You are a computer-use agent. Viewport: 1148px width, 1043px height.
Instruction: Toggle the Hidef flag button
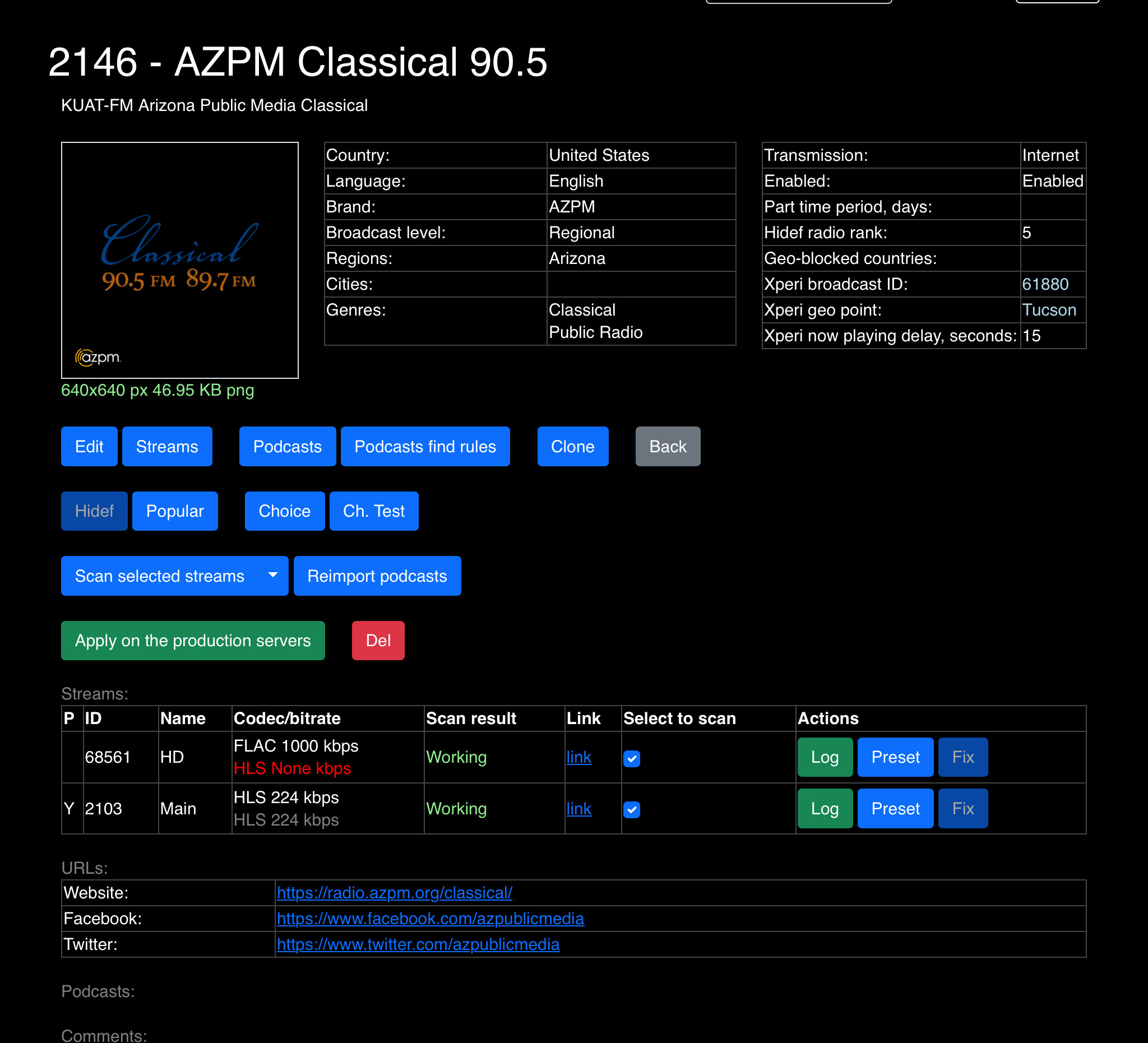tap(94, 511)
